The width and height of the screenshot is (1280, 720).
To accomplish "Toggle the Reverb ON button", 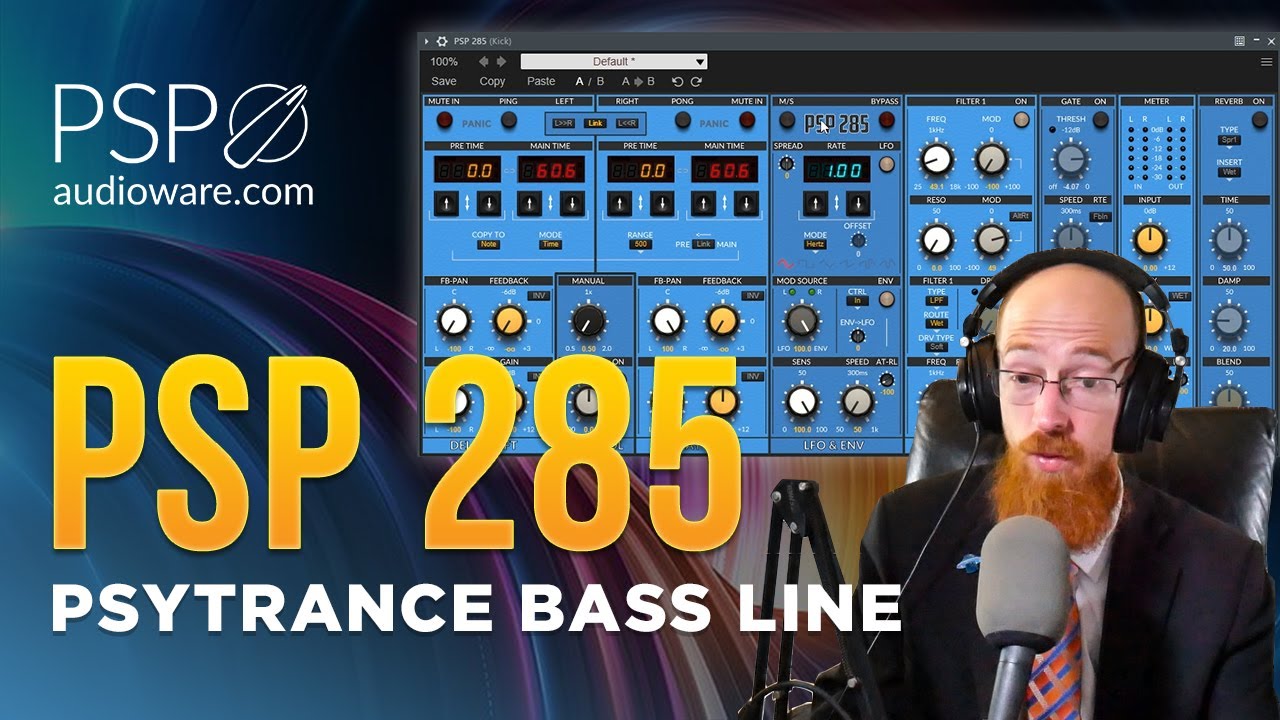I will [1258, 120].
